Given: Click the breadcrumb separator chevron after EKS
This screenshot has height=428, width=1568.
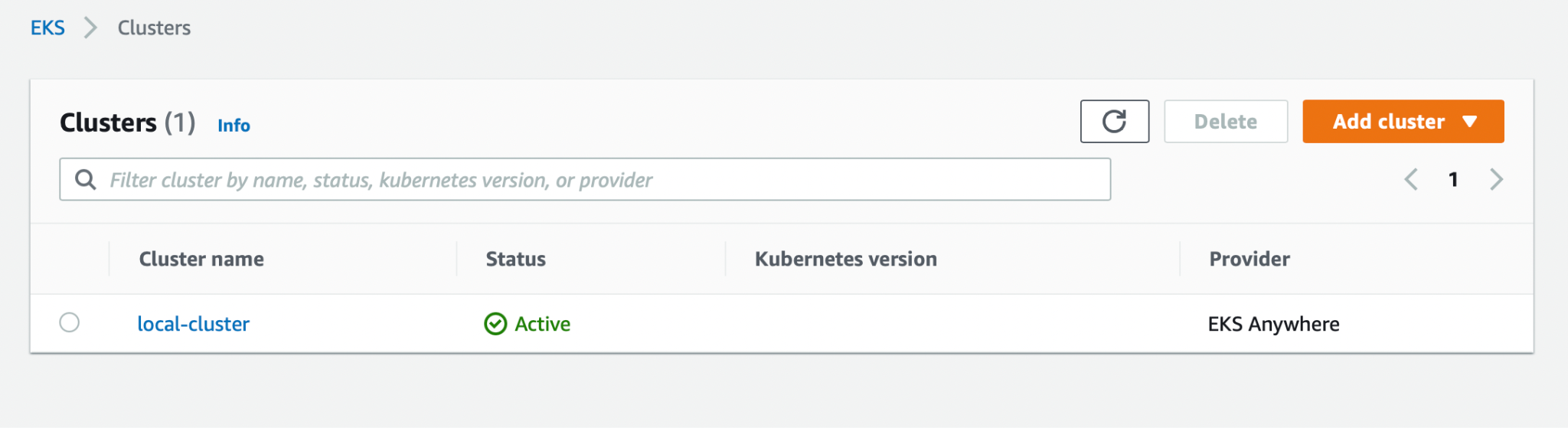Looking at the screenshot, I should pos(91,28).
